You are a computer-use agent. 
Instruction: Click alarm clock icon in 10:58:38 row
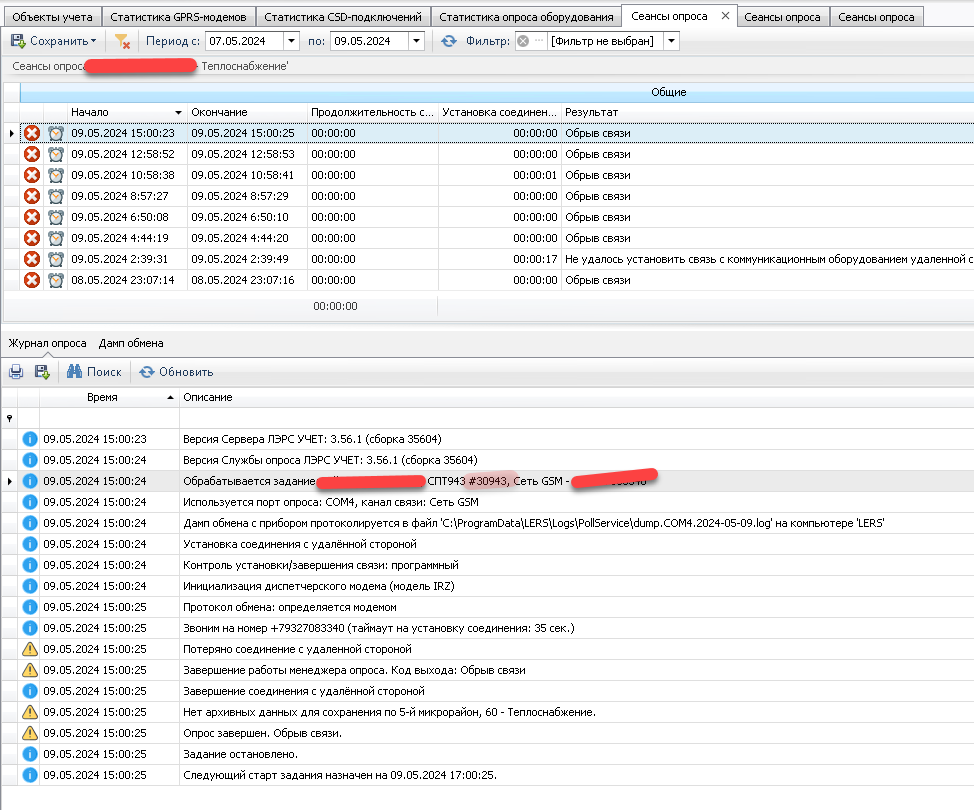(56, 175)
